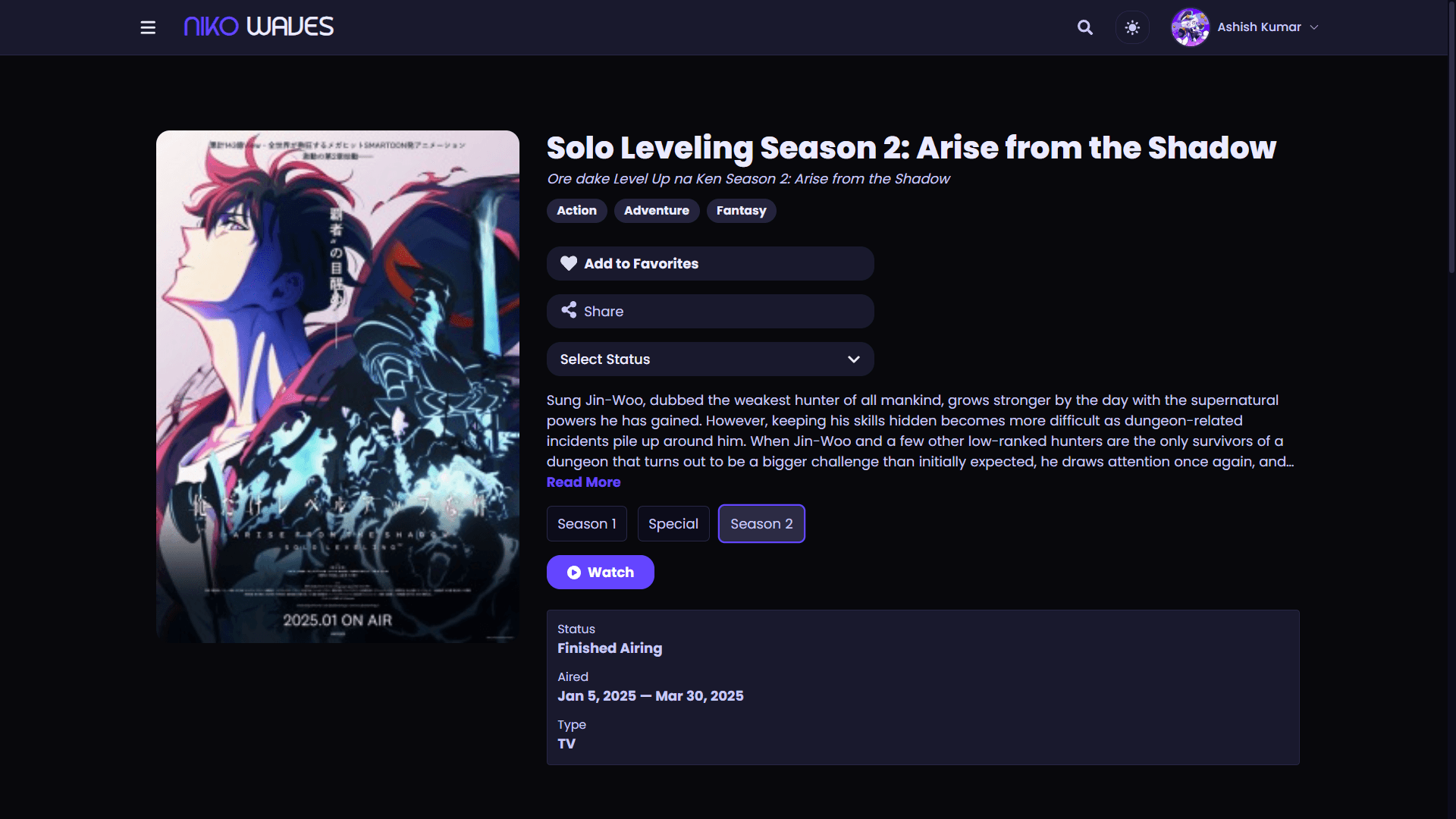Open the Action genre tag

(576, 211)
